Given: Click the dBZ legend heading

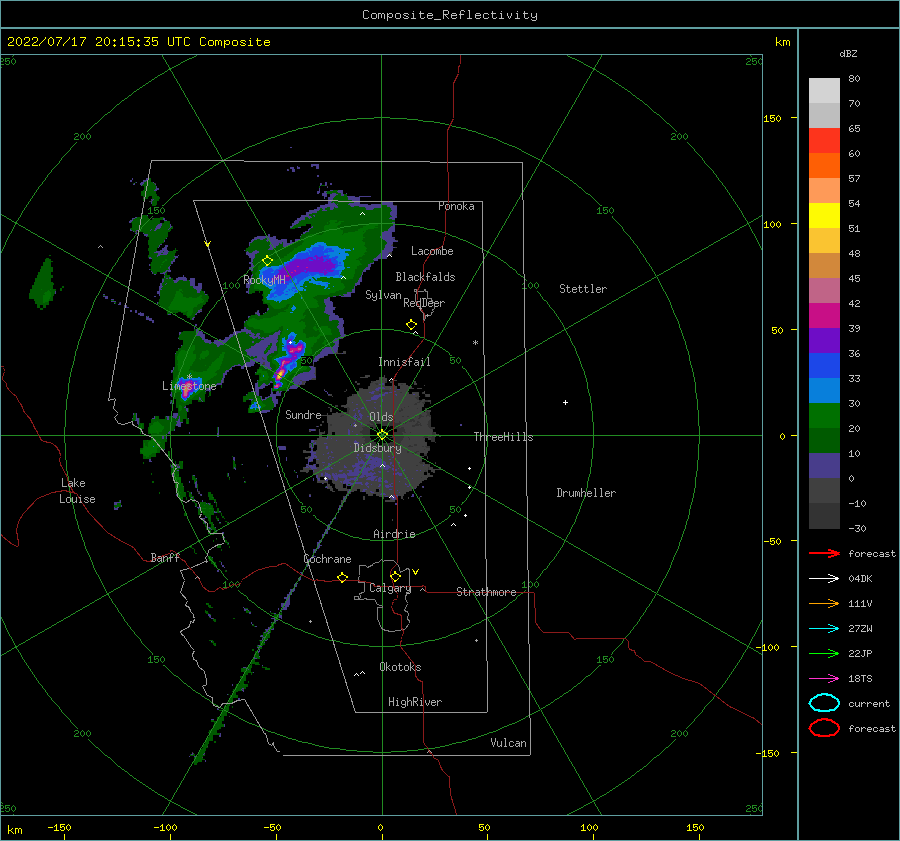Looking at the screenshot, I should point(848,53).
